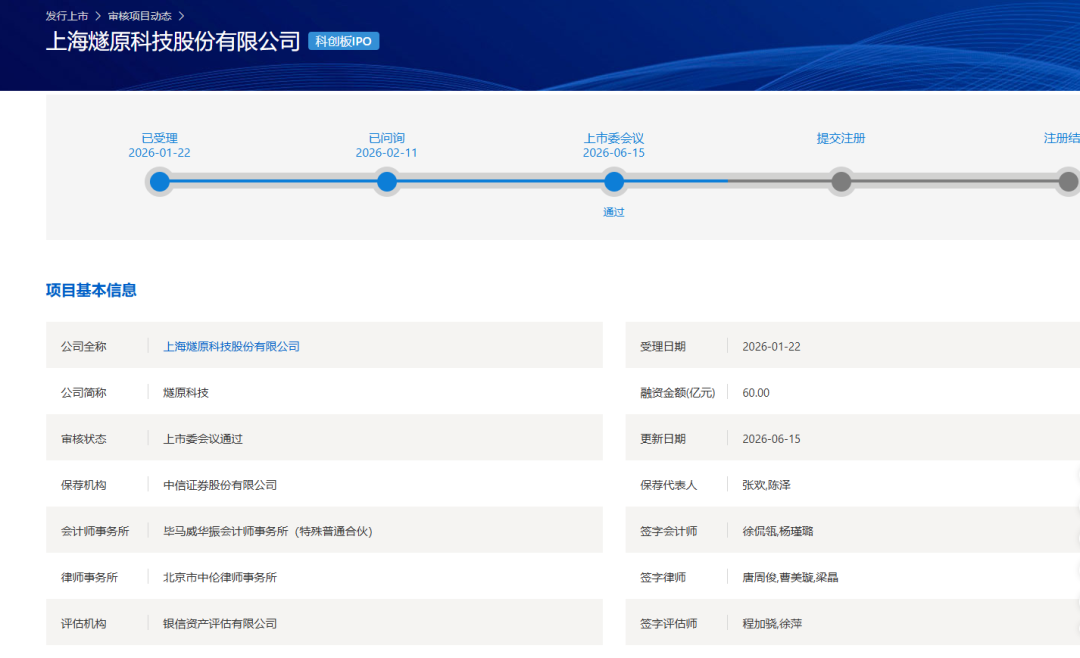1080x658 pixels.
Task: Select the 项目基本信息 section heading
Action: pyautogui.click(x=91, y=290)
